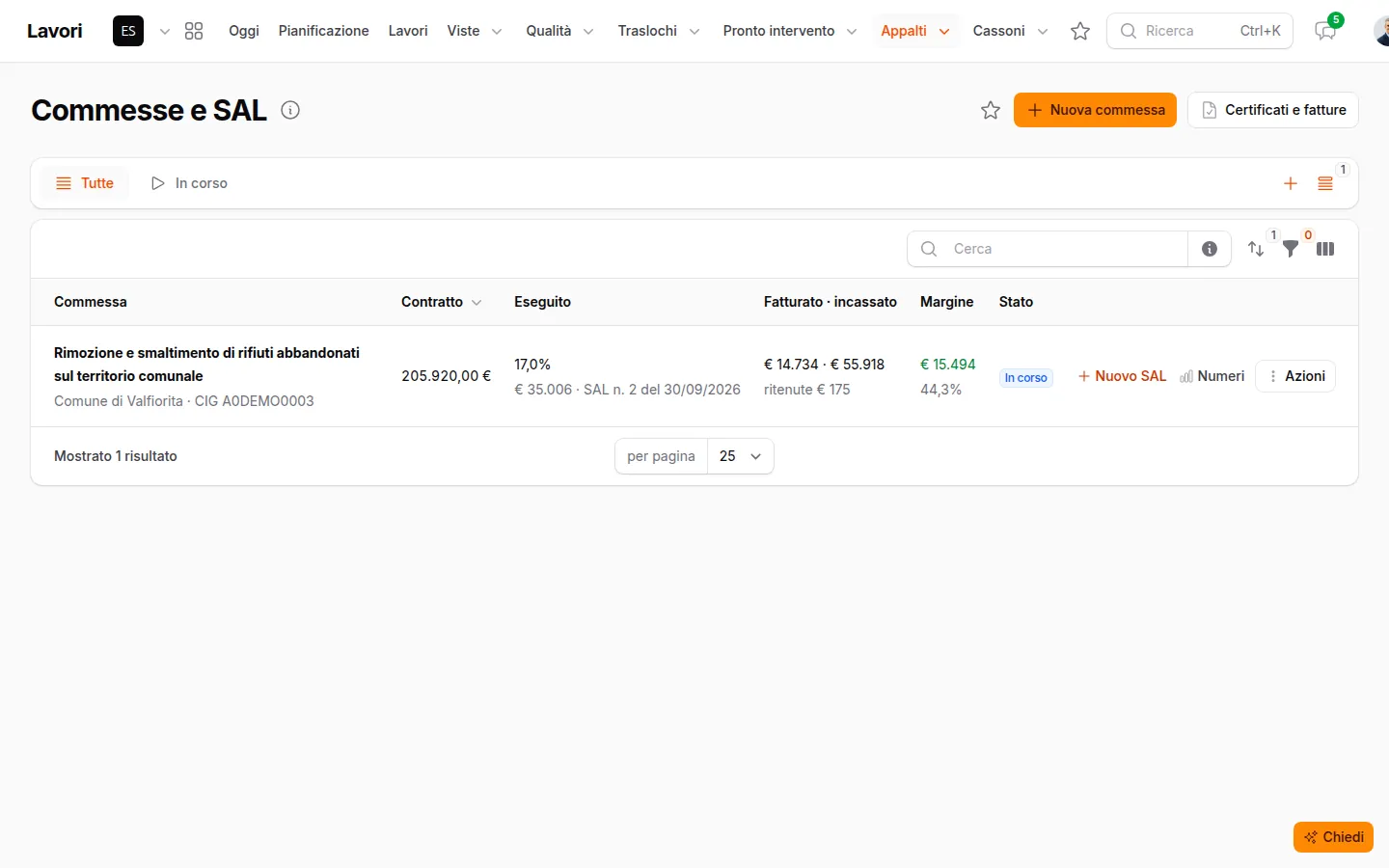Viewport: 1389px width, 868px height.
Task: Click the Eseguito column header
Action: 542,302
